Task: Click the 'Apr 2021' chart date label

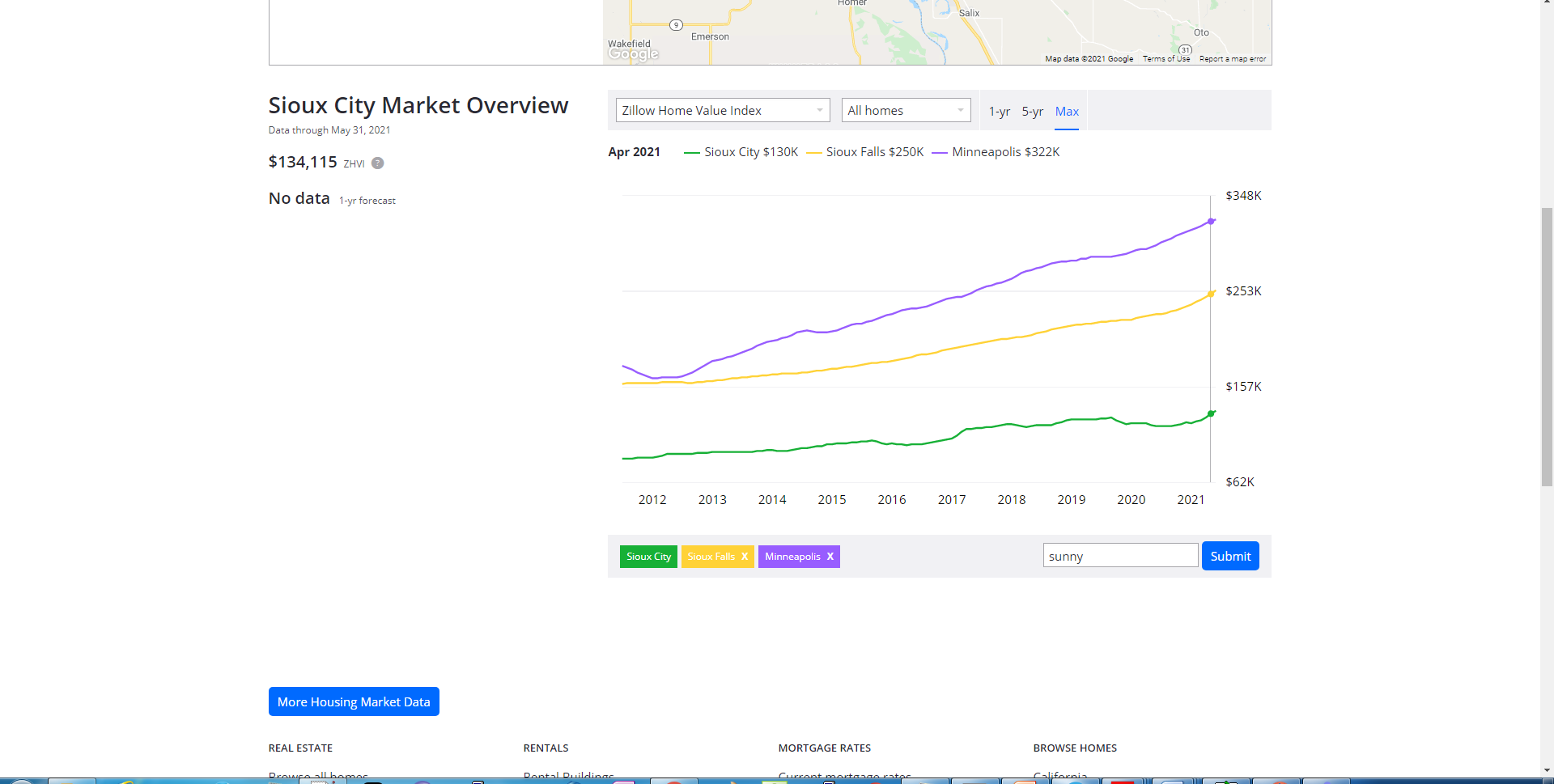Action: pyautogui.click(x=635, y=152)
